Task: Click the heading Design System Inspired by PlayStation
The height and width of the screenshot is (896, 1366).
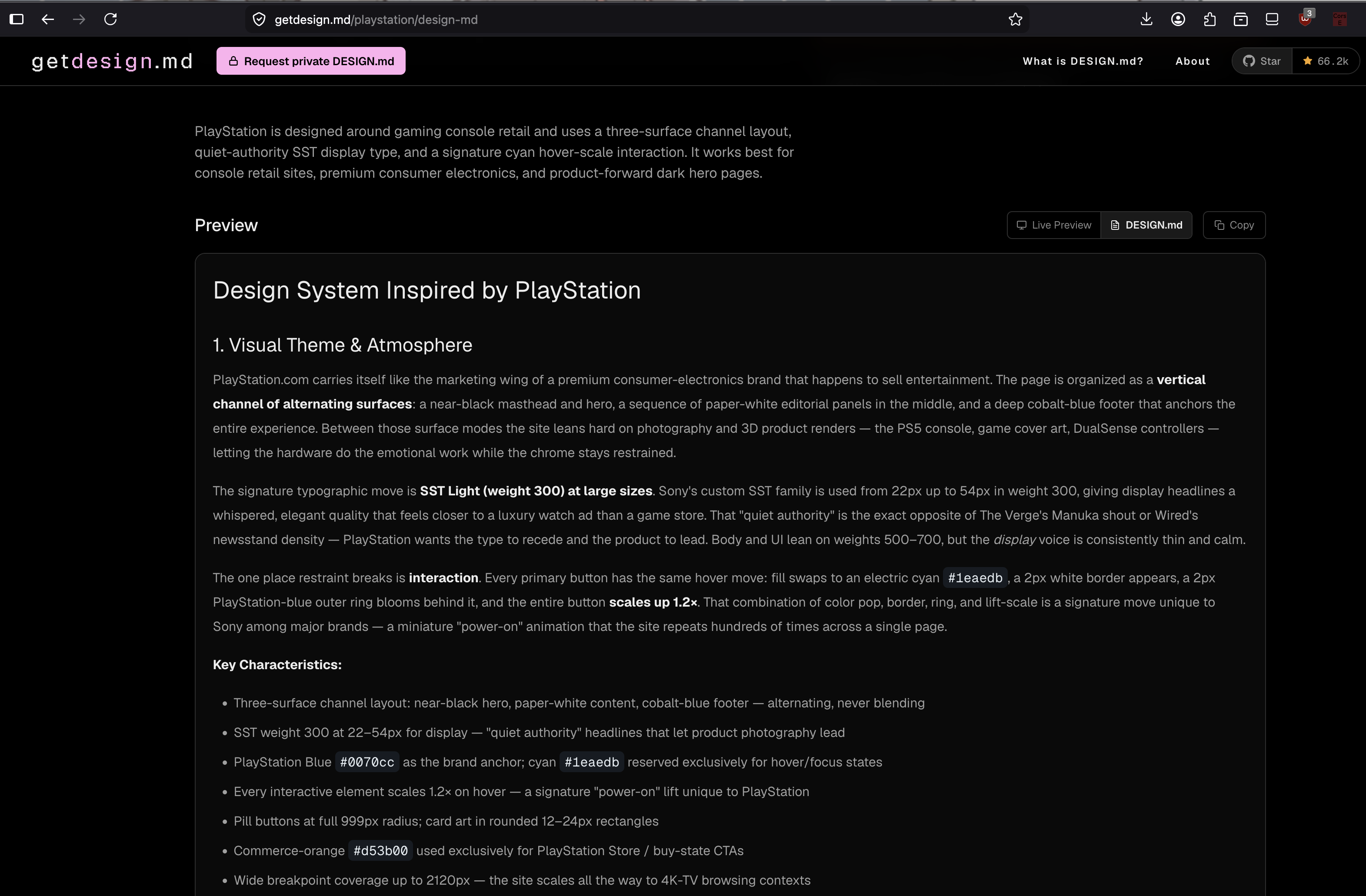Action: [426, 290]
